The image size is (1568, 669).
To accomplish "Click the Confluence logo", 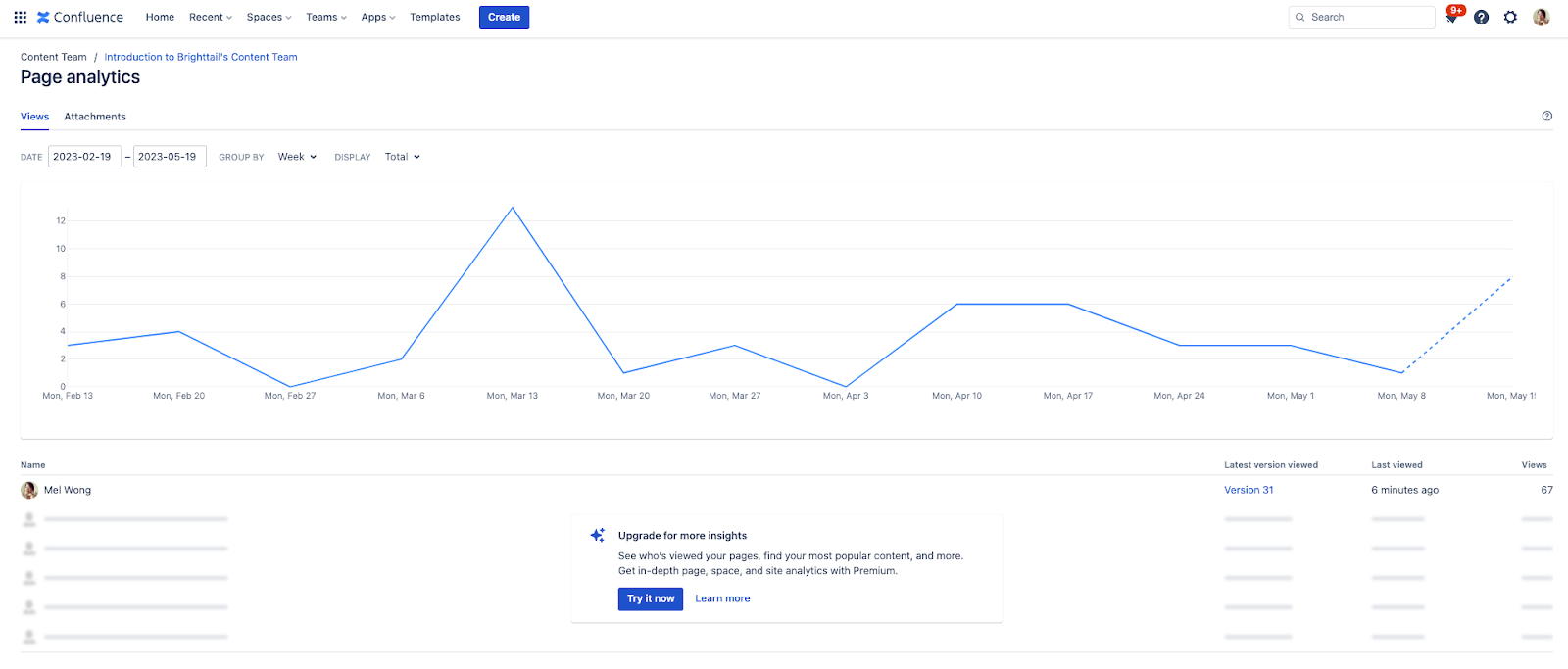I will coord(80,17).
